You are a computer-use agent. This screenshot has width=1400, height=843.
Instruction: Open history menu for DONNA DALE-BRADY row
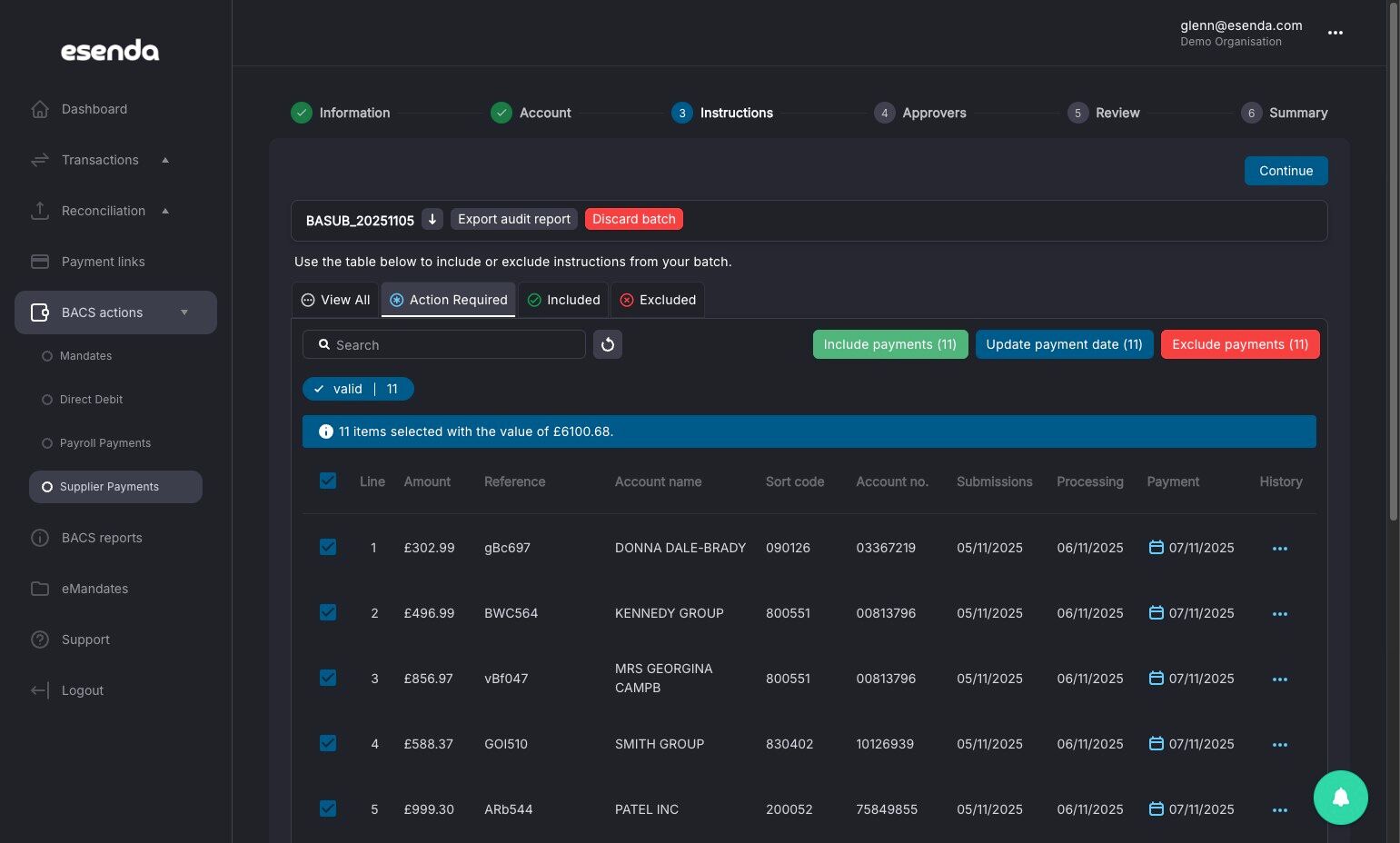pyautogui.click(x=1280, y=549)
